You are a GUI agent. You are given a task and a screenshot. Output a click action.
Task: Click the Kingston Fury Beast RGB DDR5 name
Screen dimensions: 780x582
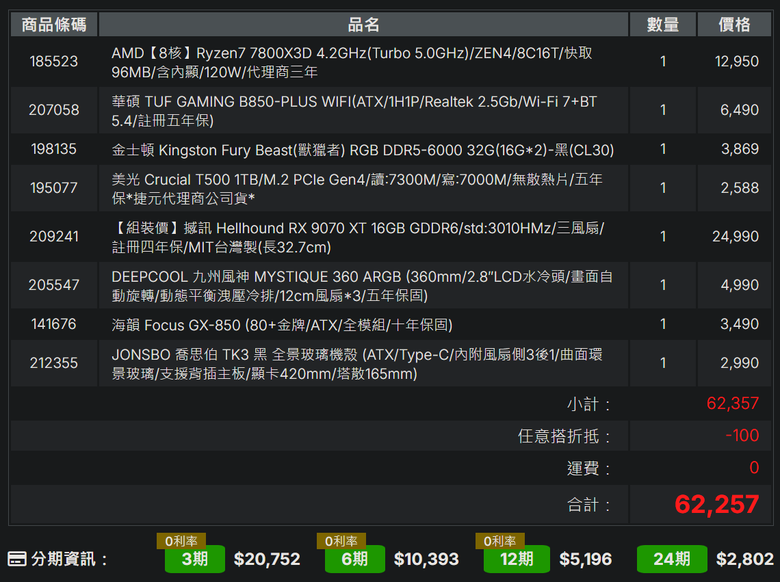click(363, 150)
